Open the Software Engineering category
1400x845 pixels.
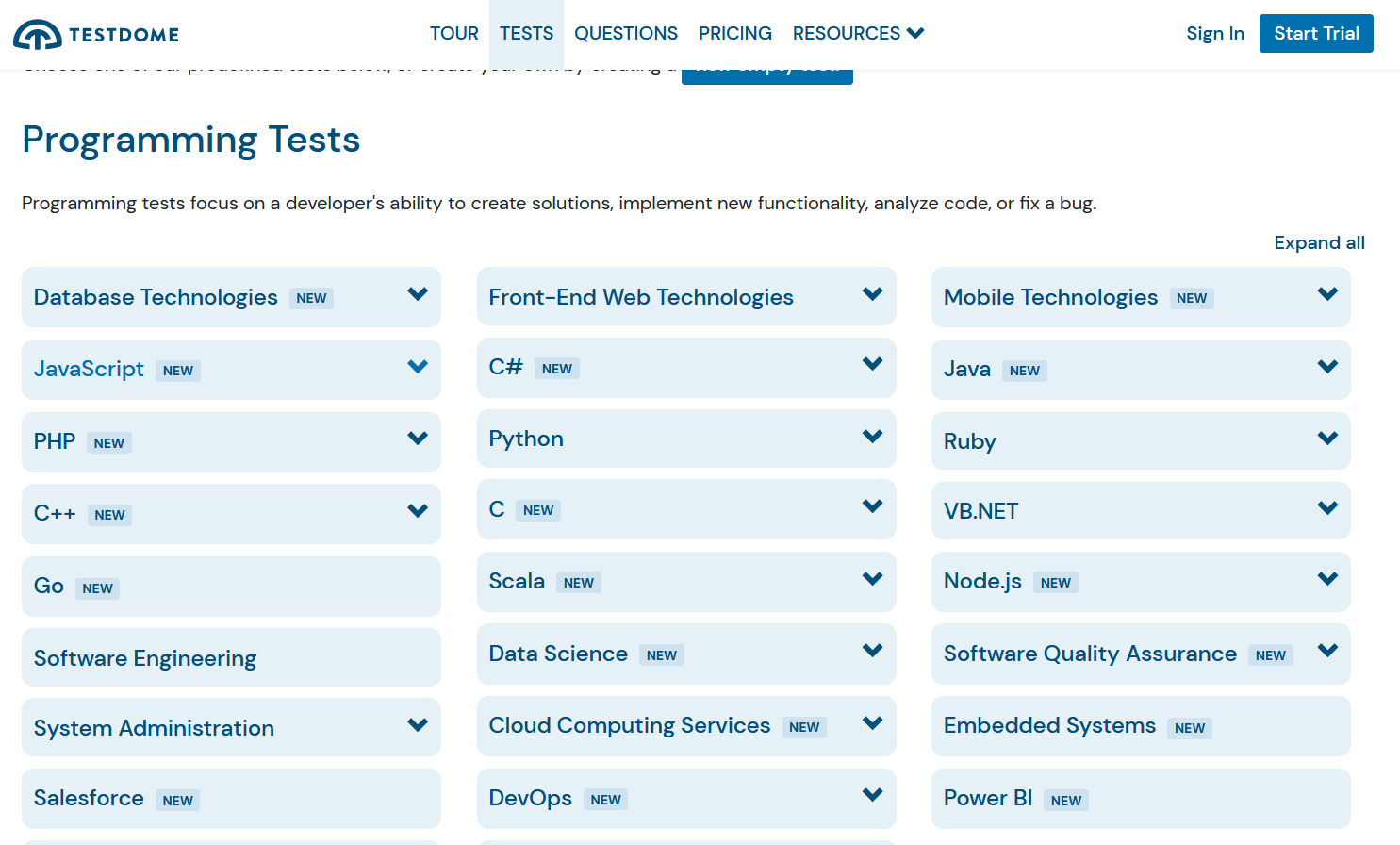[231, 657]
